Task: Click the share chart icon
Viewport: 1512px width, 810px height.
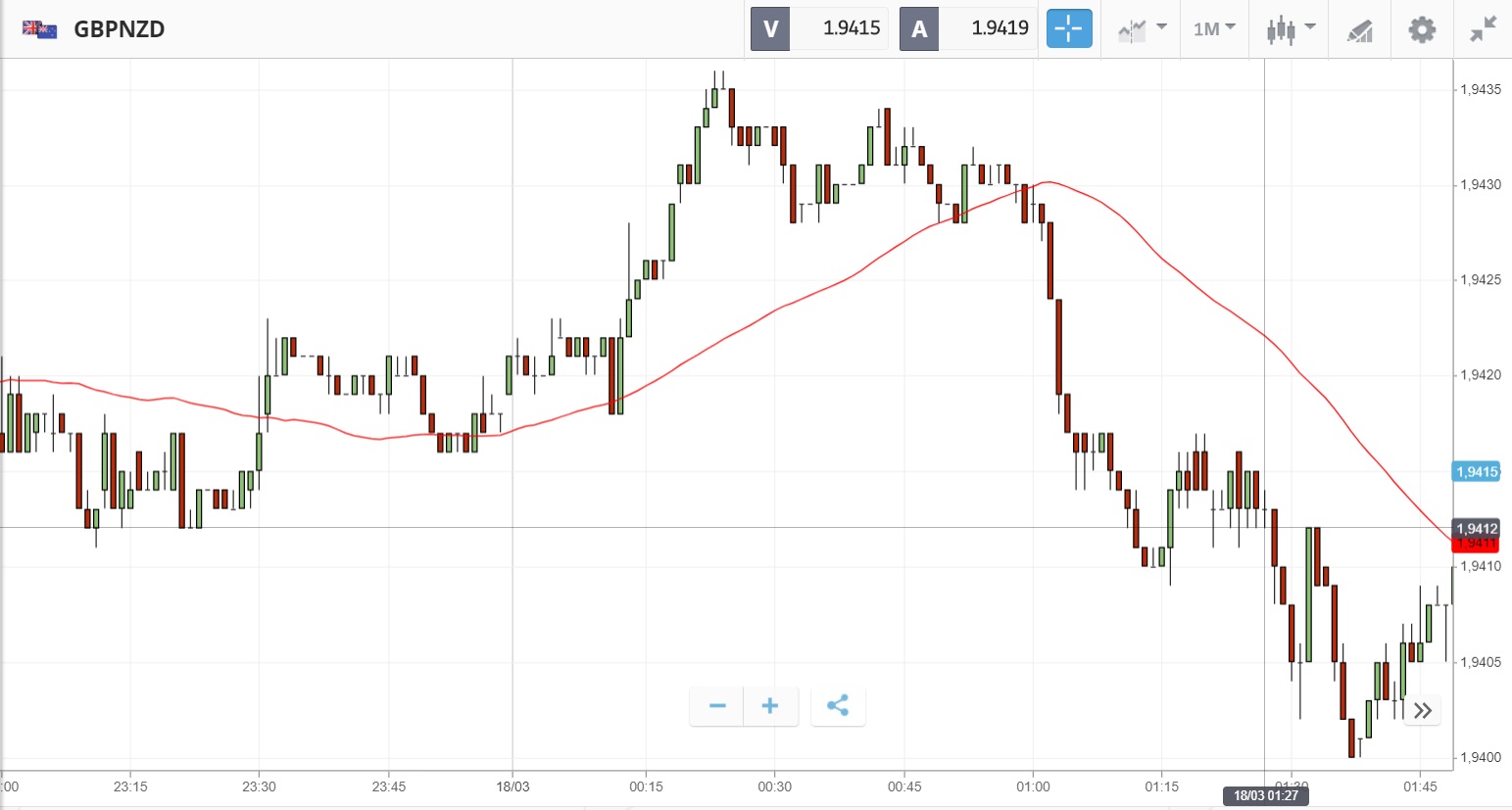Action: [x=838, y=706]
